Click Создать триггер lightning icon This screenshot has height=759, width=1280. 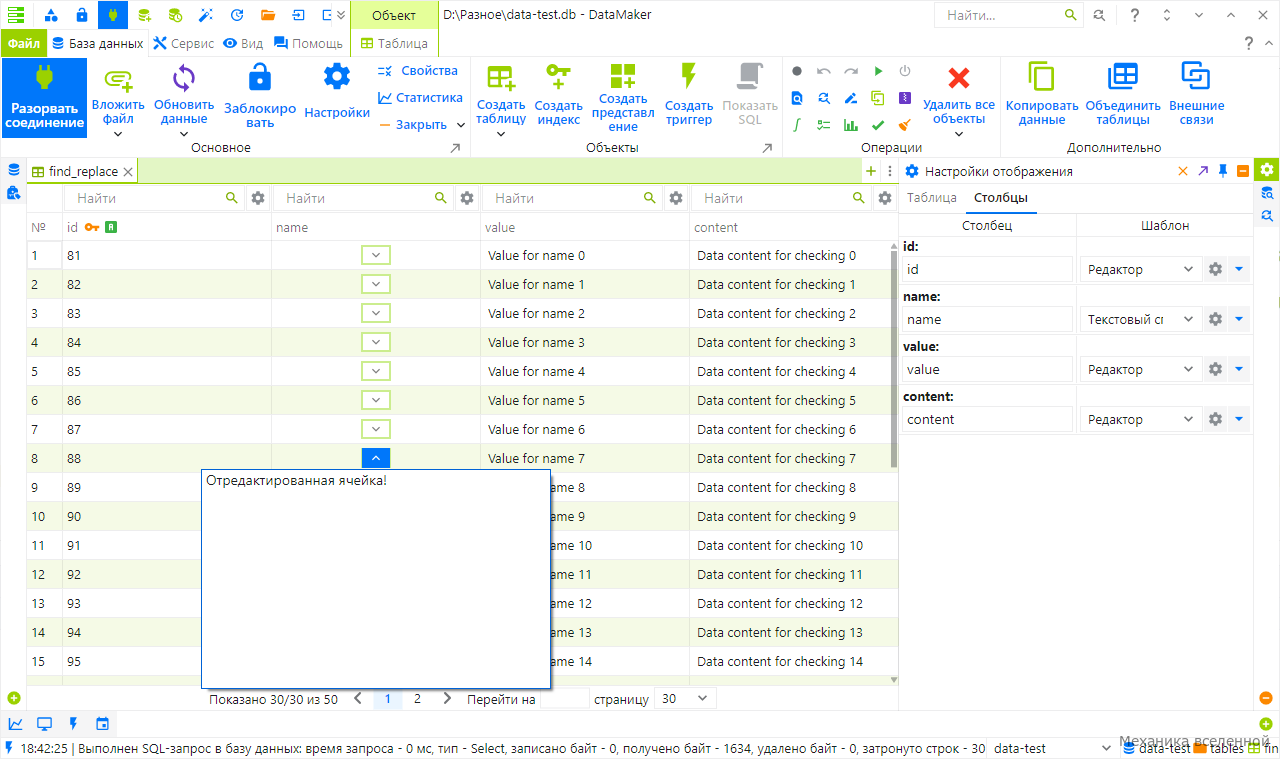(688, 78)
